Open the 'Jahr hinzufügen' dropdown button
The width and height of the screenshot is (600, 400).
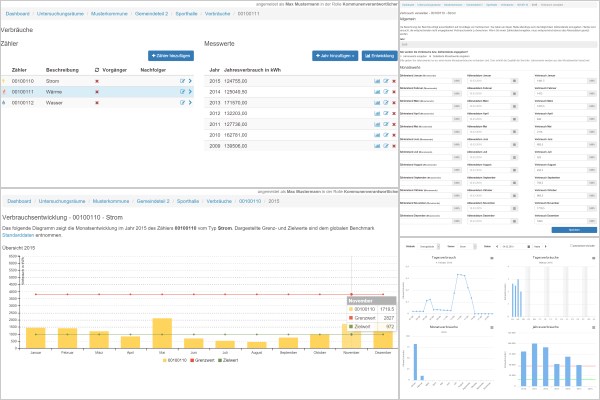click(x=332, y=55)
